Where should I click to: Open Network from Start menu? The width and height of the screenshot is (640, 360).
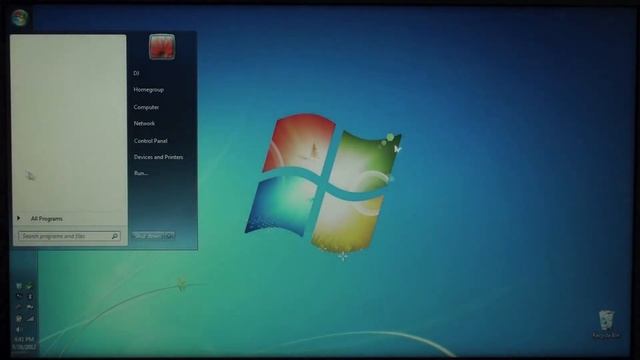(x=144, y=123)
